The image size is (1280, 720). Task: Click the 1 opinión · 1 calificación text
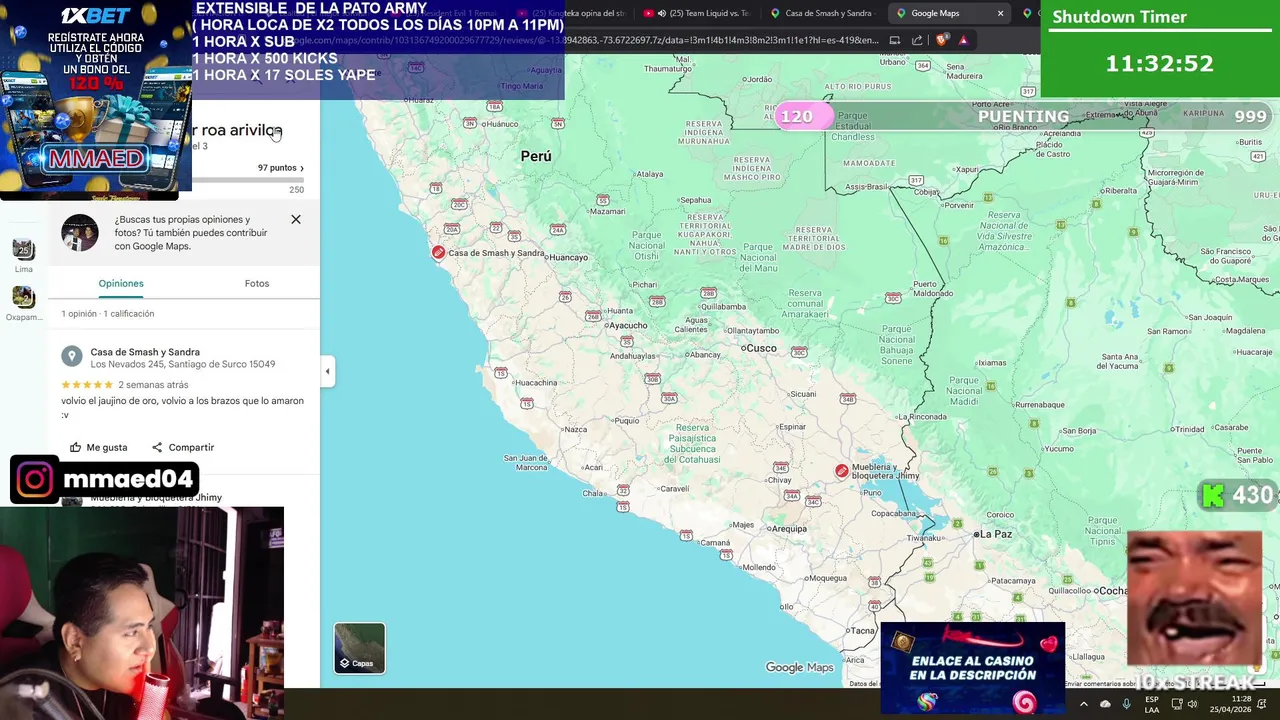pyautogui.click(x=108, y=313)
